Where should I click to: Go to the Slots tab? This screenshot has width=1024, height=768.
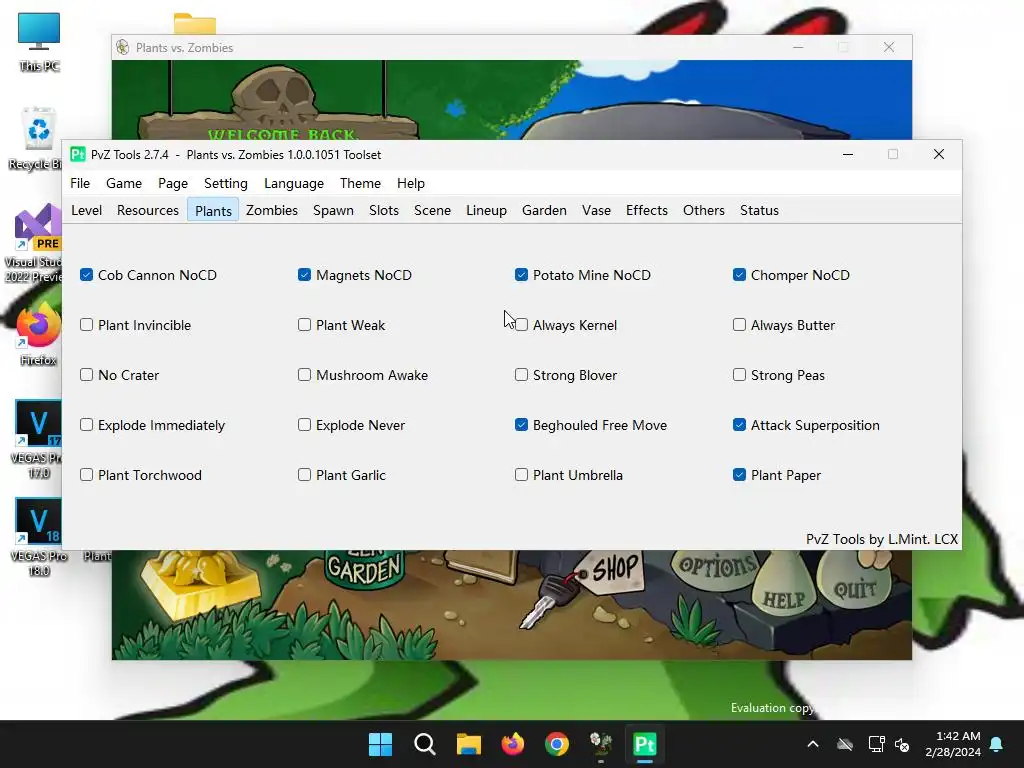(384, 210)
